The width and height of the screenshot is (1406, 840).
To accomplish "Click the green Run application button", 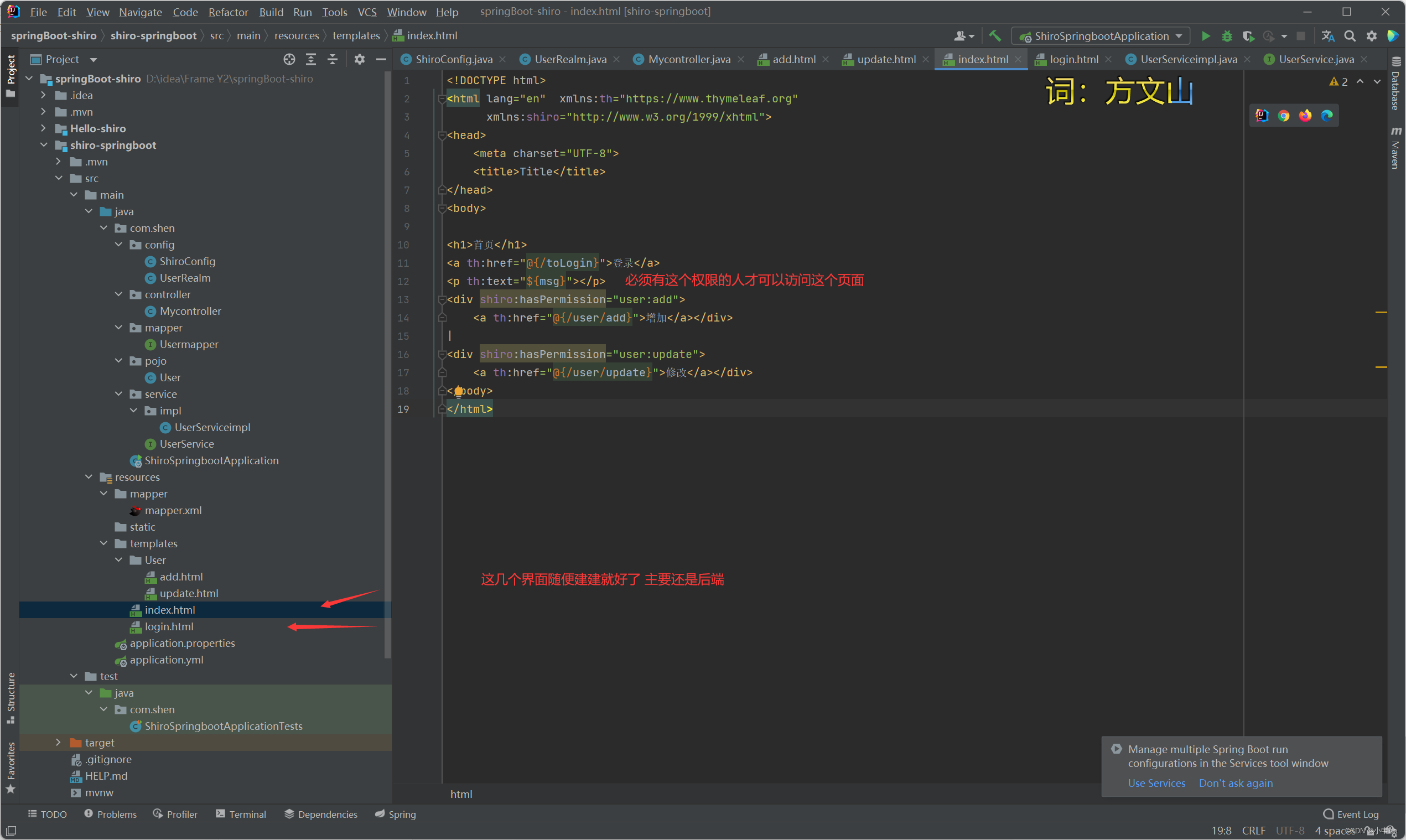I will (x=1205, y=36).
